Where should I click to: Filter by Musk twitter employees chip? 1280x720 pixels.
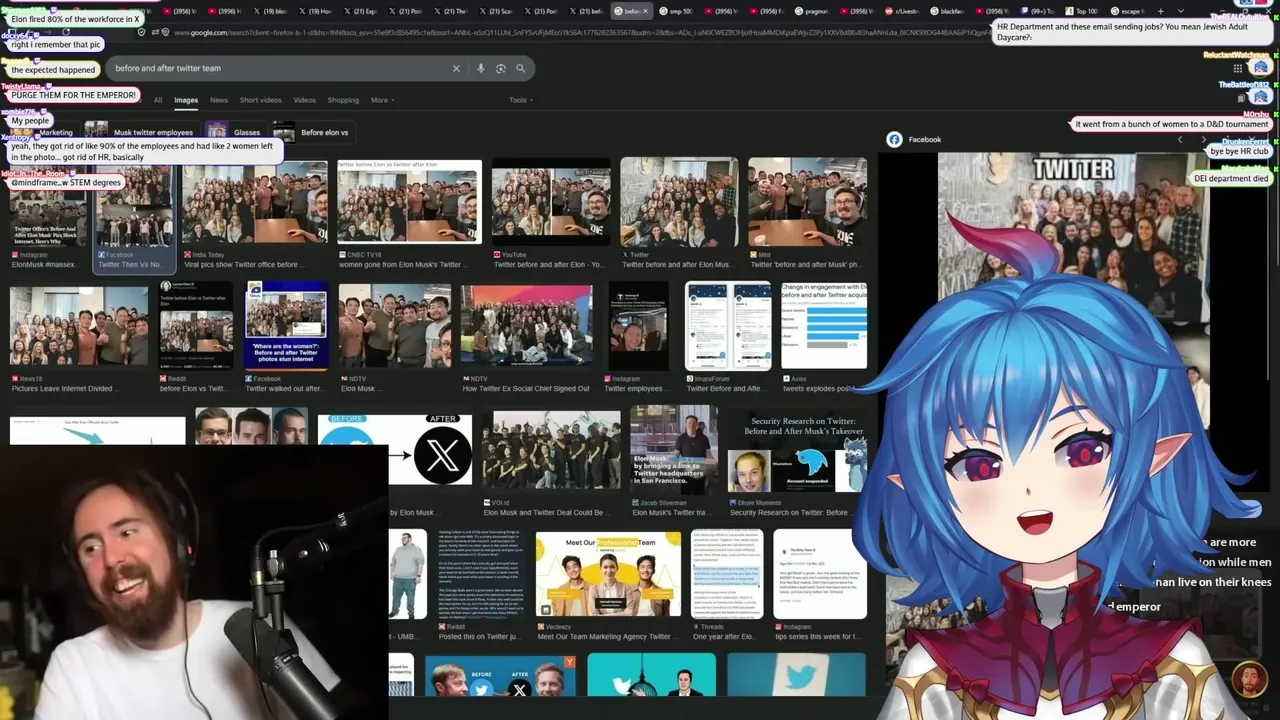pos(140,132)
